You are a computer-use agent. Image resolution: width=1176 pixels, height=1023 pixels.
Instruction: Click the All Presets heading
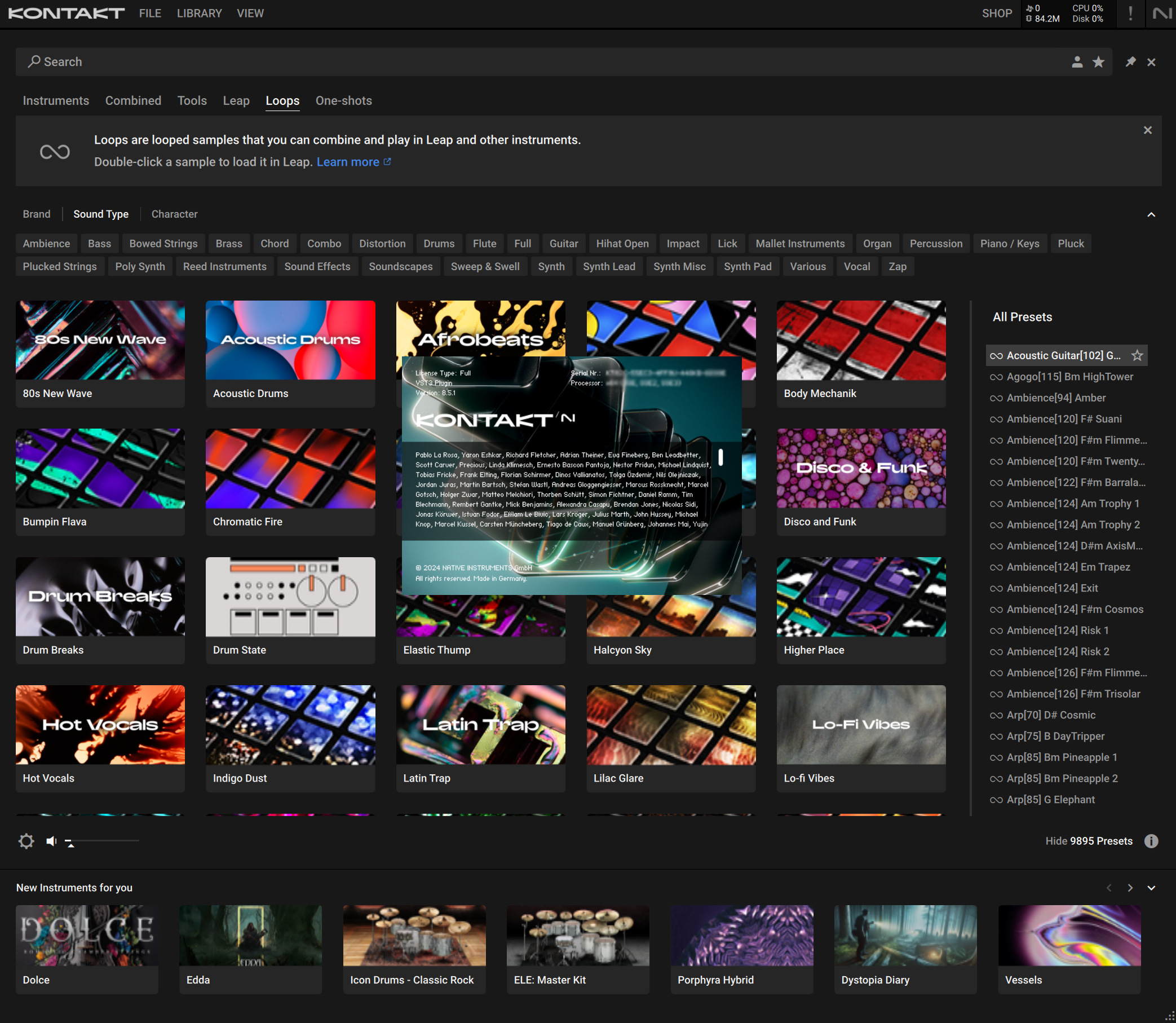pyautogui.click(x=1022, y=317)
